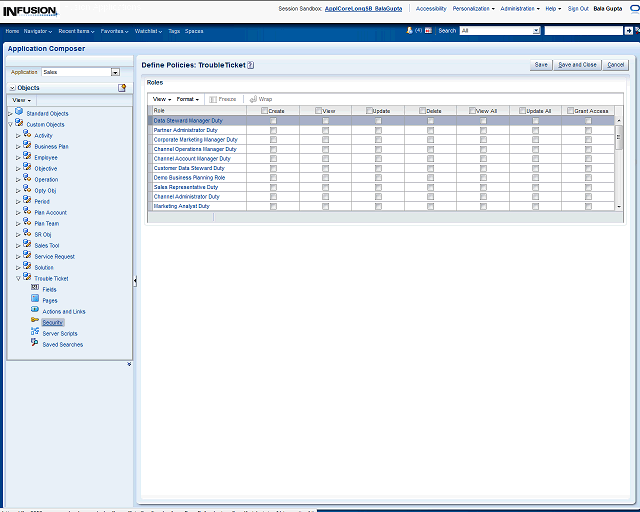This screenshot has height=512, width=640.
Task: Check the Create column header checkbox
Action: (x=265, y=111)
